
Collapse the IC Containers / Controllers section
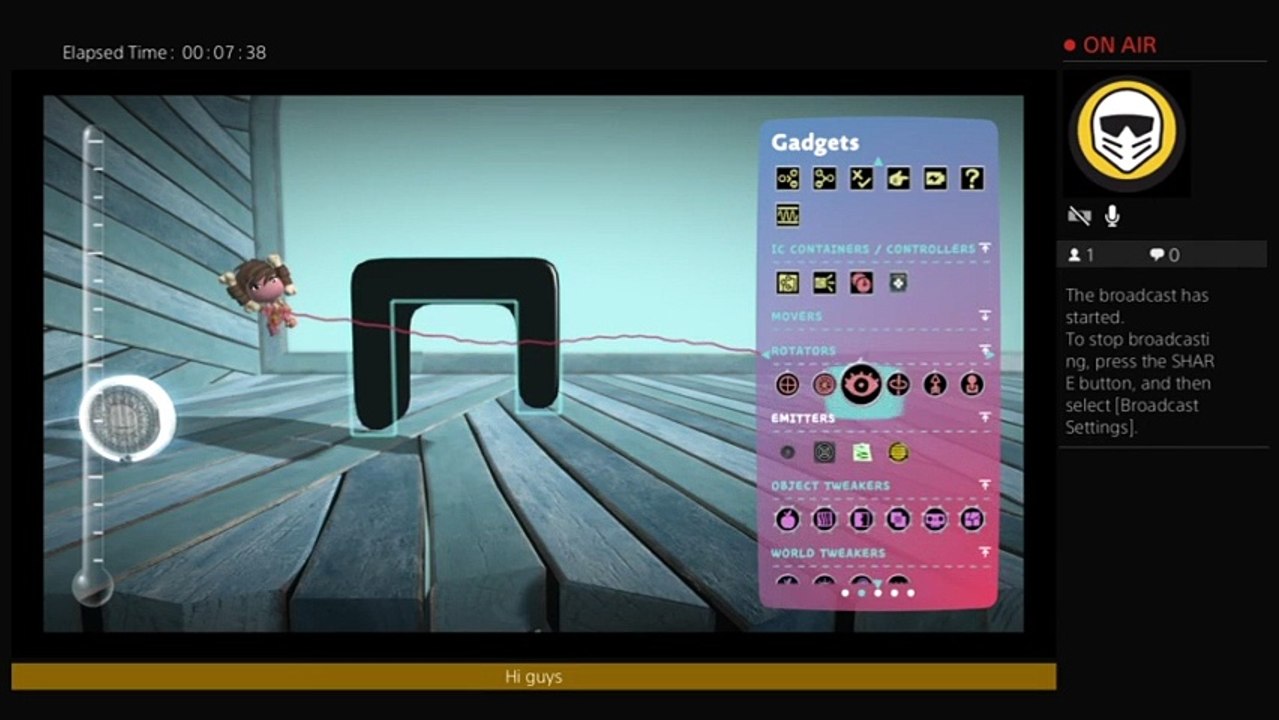point(985,248)
